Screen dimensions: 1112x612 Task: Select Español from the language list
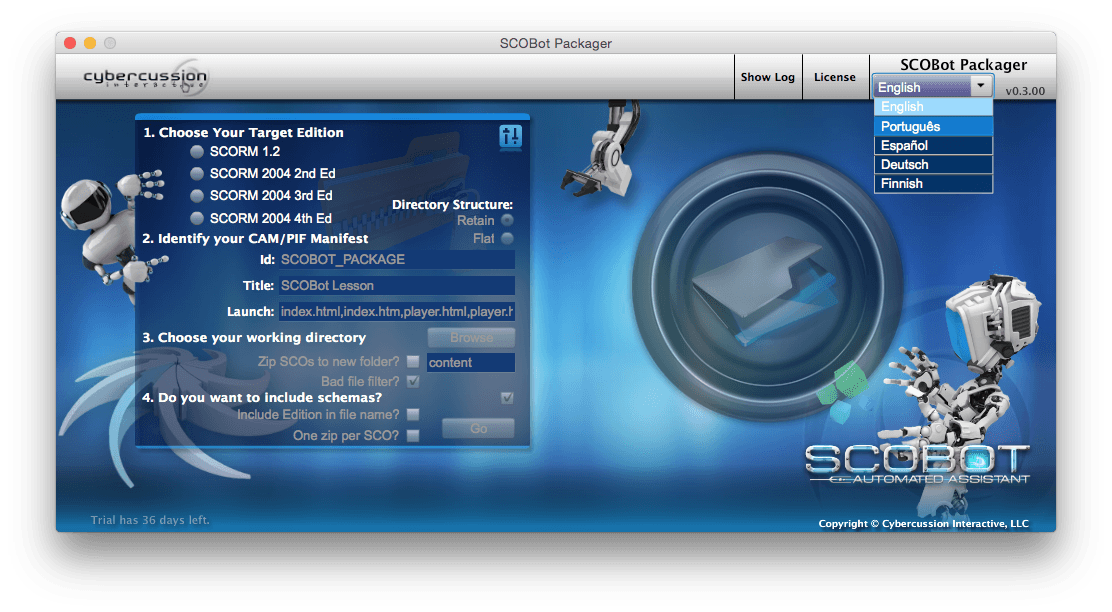coord(932,145)
